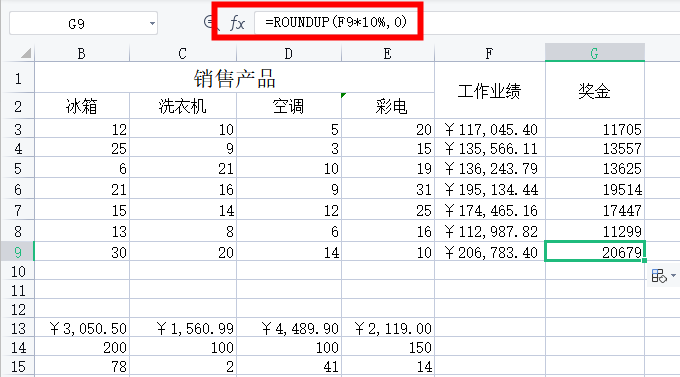Open the paste options icon below G9
The width and height of the screenshot is (680, 377).
coord(658,275)
